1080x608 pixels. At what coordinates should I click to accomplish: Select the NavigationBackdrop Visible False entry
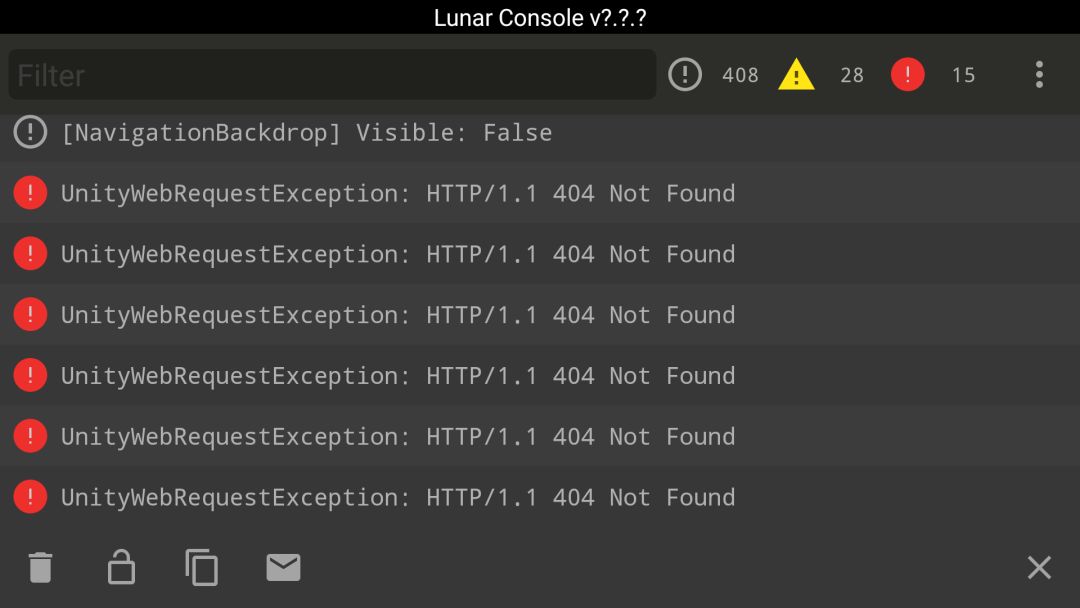tap(540, 133)
